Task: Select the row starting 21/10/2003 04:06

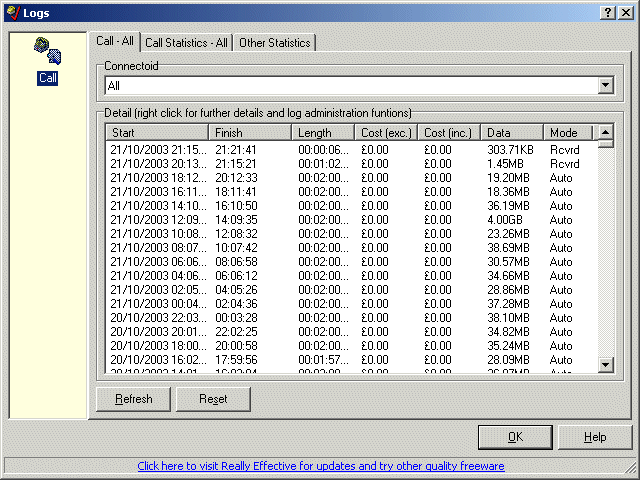Action: (351, 276)
